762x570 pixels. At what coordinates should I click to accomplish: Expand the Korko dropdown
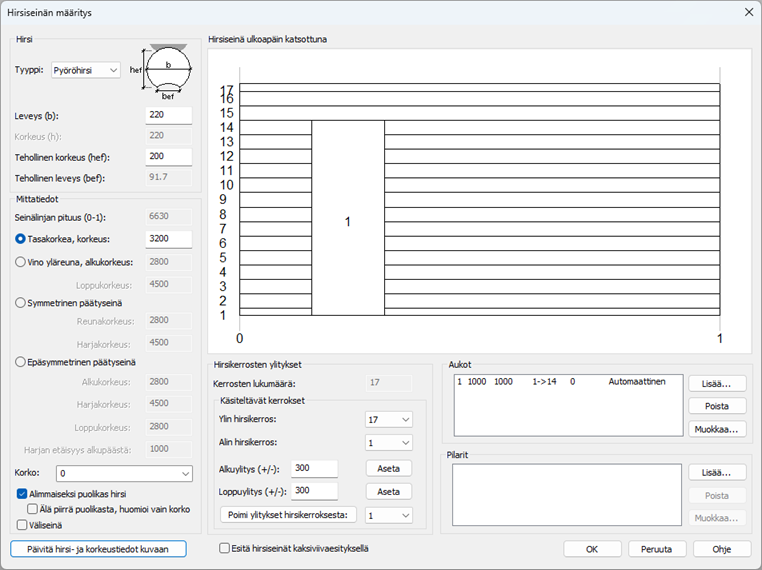(x=124, y=473)
